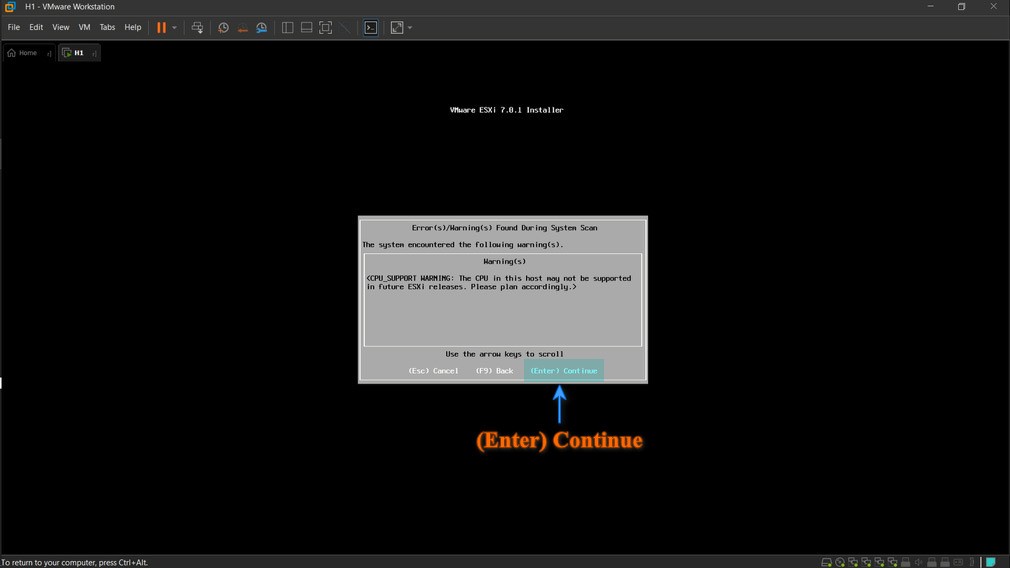Viewport: 1010px width, 568px height.
Task: Click the CD/DVD drive status icon
Action: (x=840, y=562)
